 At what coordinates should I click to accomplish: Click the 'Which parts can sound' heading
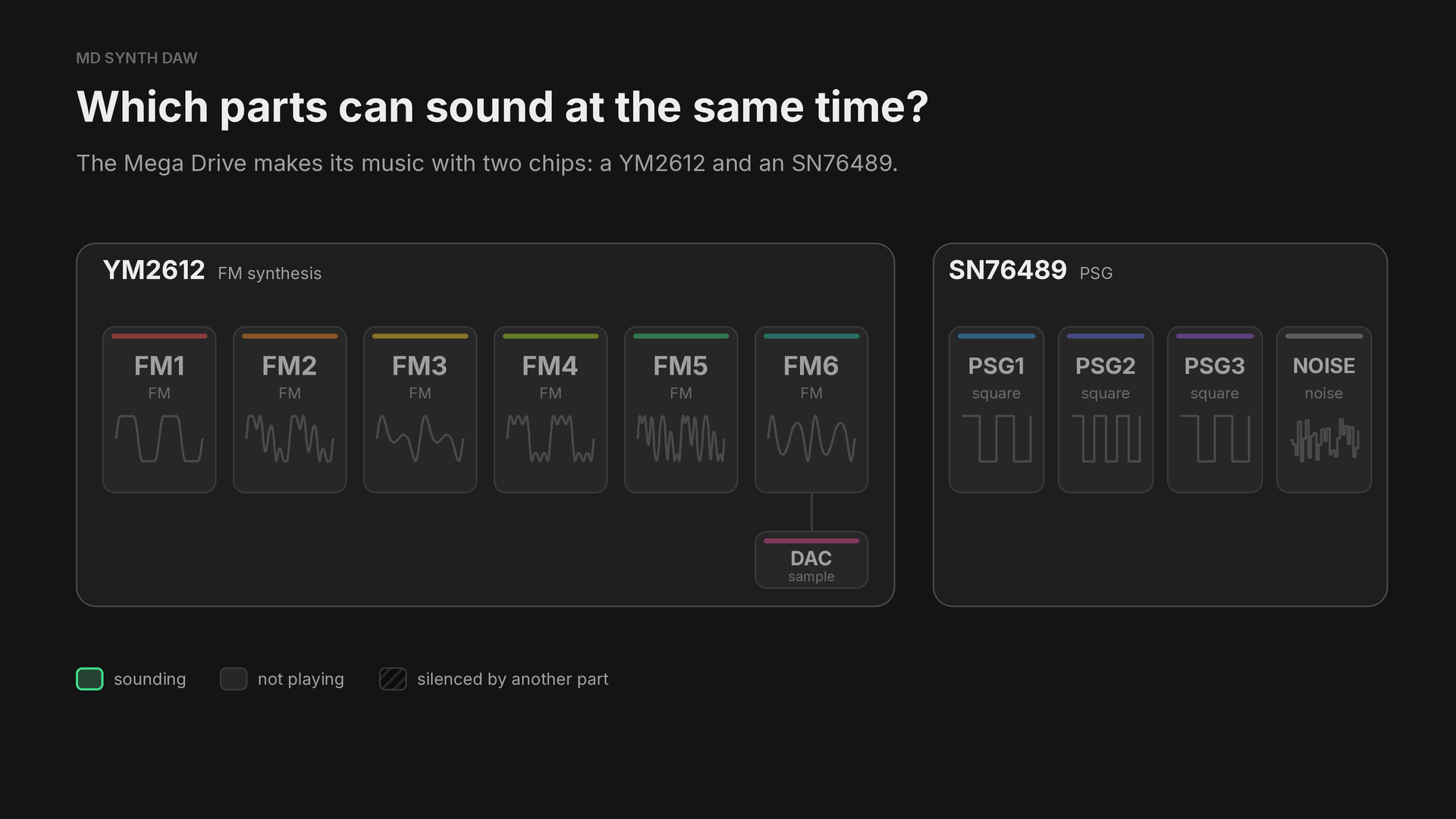[502, 107]
